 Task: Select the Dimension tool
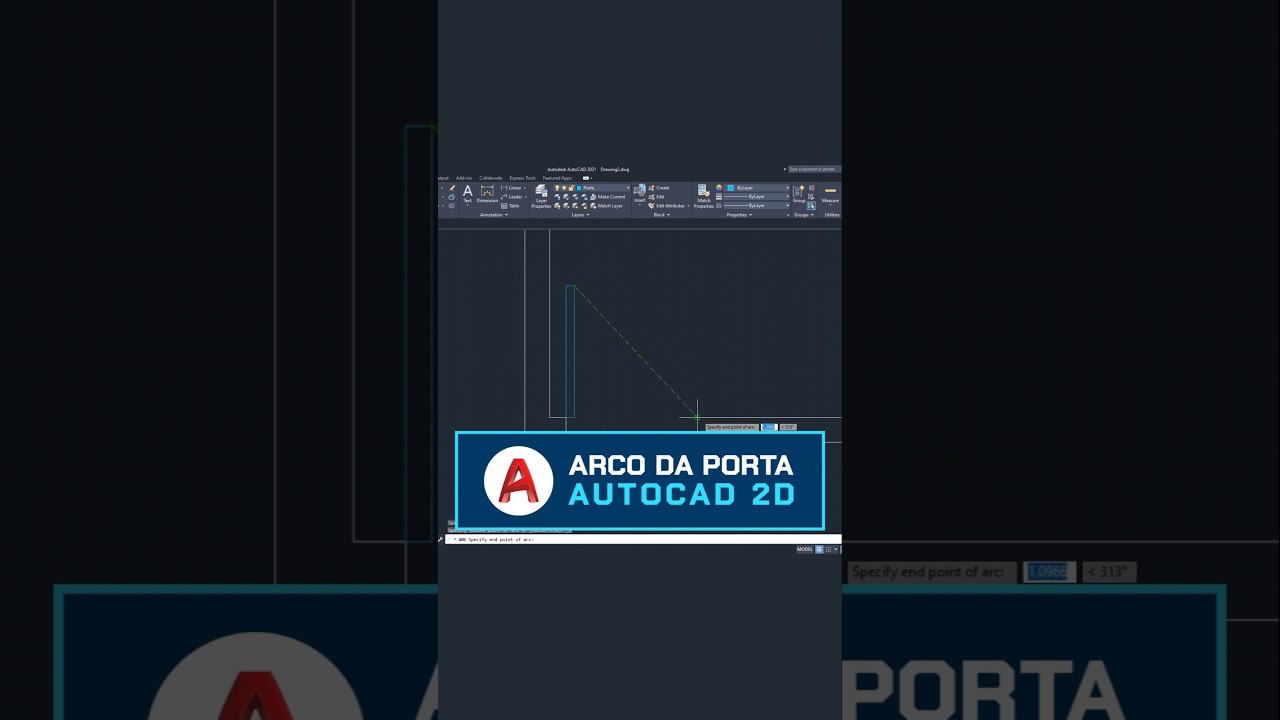click(x=487, y=194)
